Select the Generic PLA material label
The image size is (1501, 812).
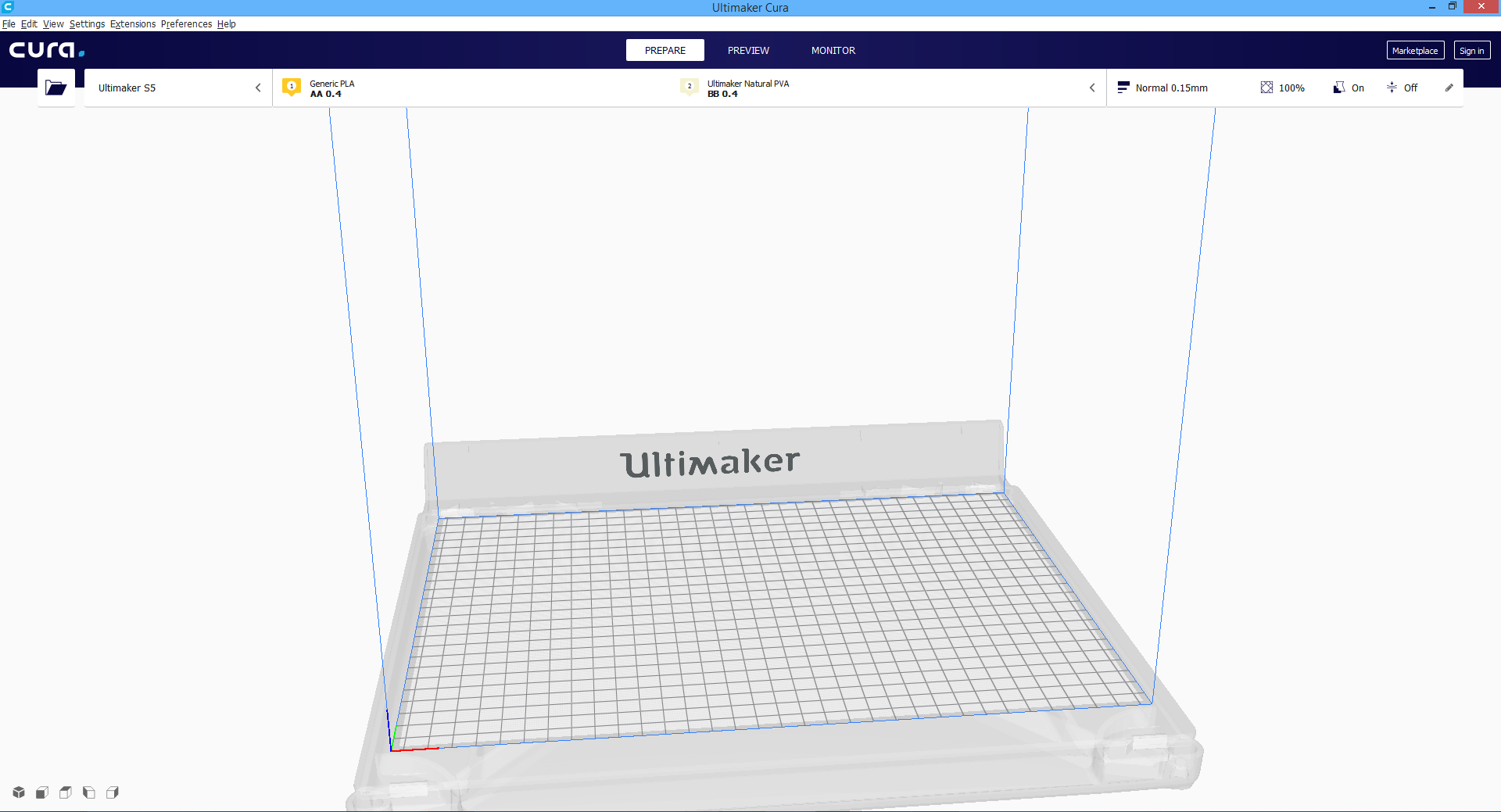[x=332, y=84]
